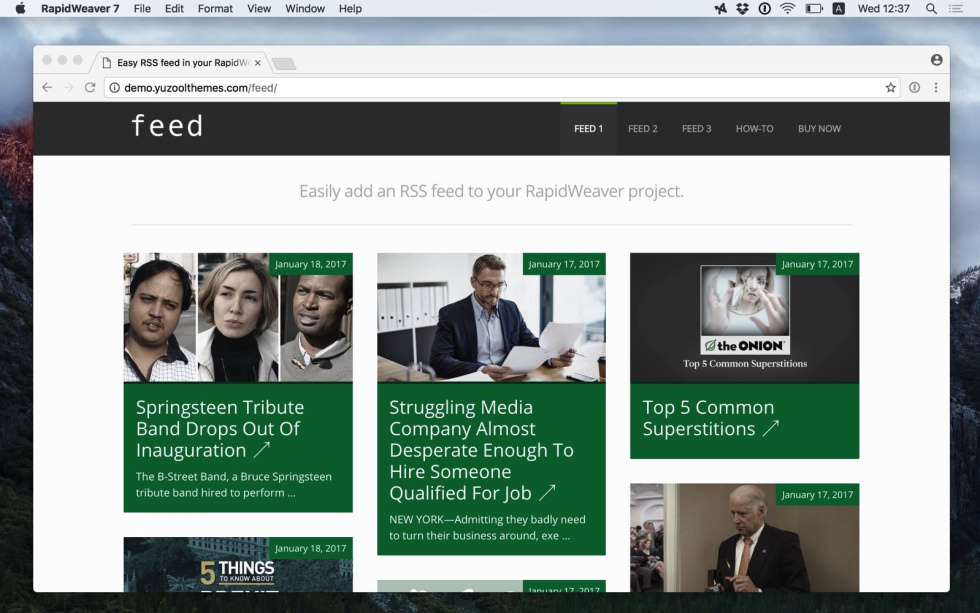Bookmark this page with the star

[891, 87]
